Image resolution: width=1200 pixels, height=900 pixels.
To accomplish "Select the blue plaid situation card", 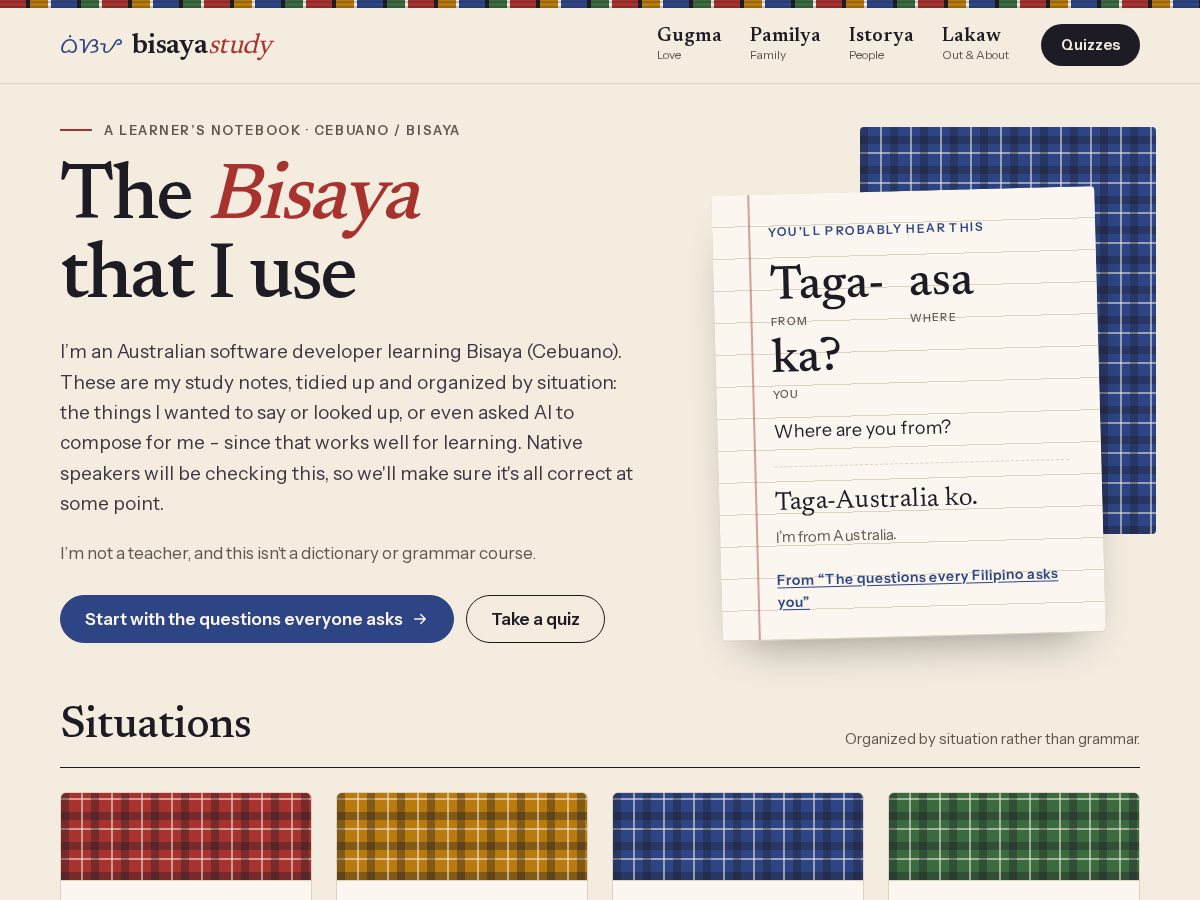I will (738, 846).
